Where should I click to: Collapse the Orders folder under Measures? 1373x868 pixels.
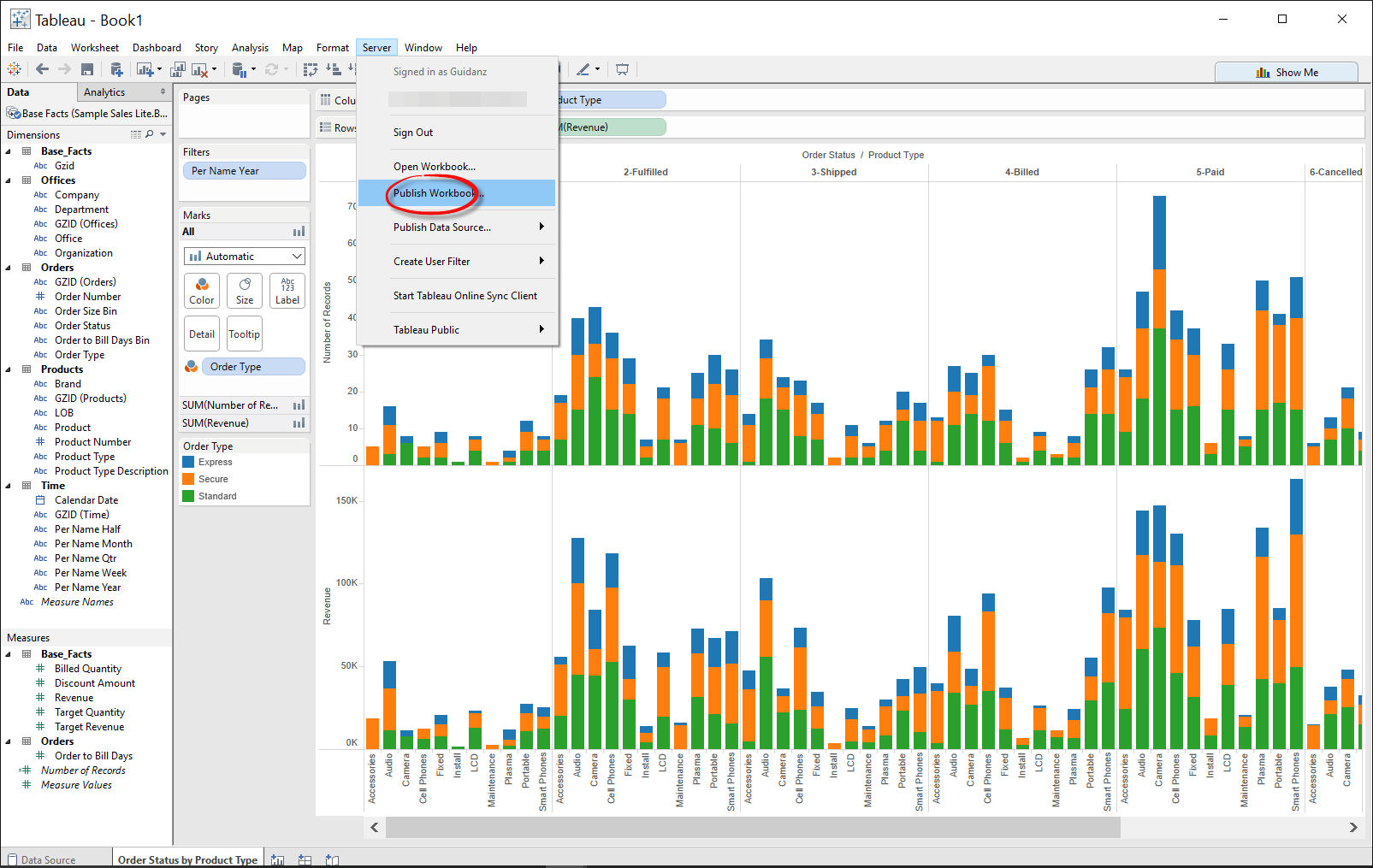[x=9, y=741]
